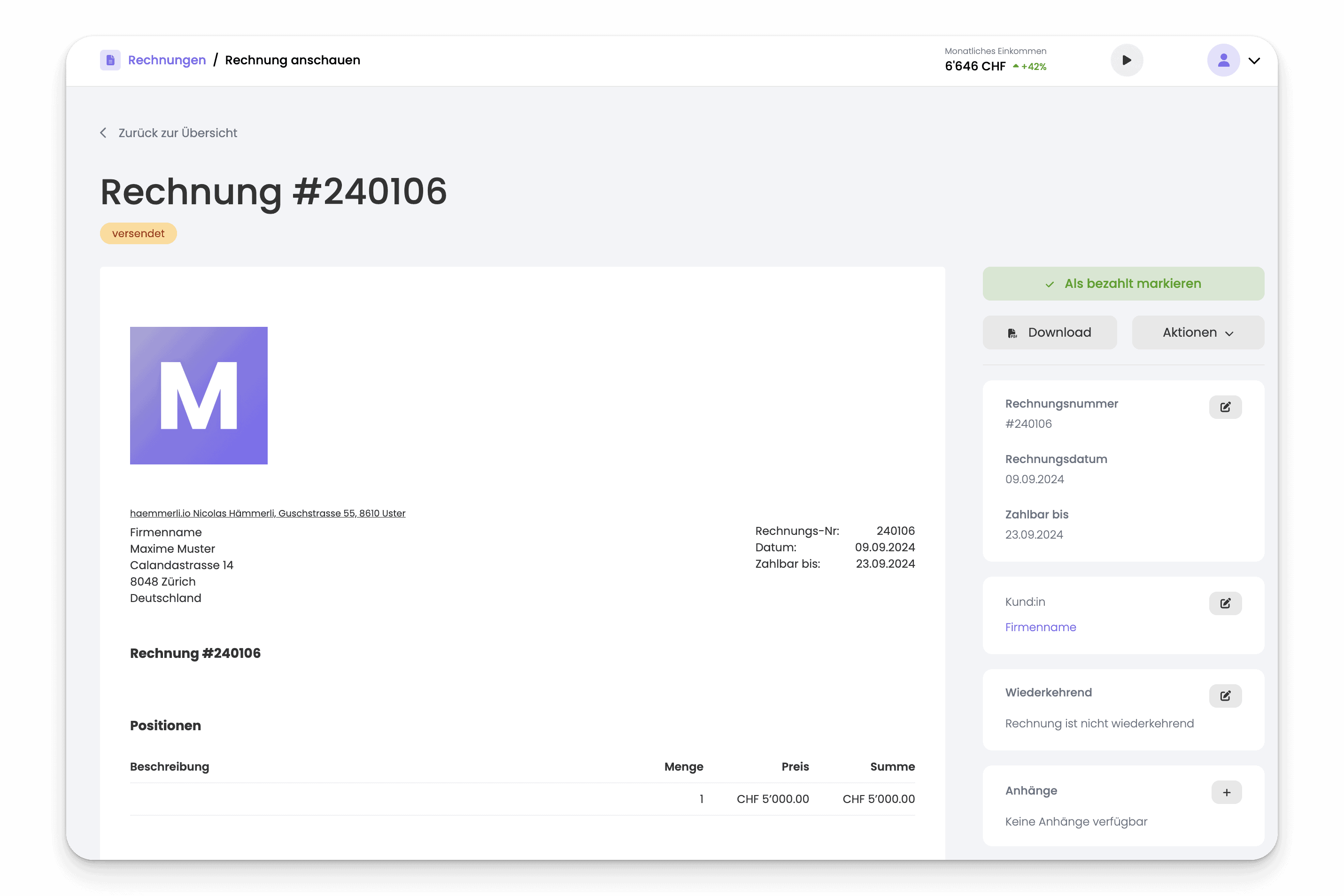Expand the profile menu chevron
1344x896 pixels.
point(1254,61)
